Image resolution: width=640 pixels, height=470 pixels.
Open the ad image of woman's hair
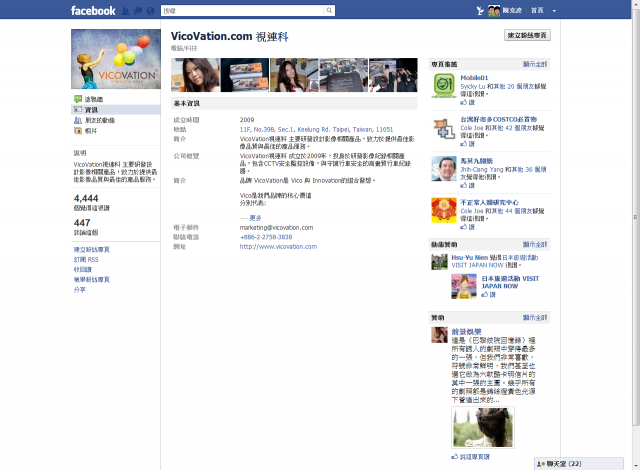tap(483, 428)
